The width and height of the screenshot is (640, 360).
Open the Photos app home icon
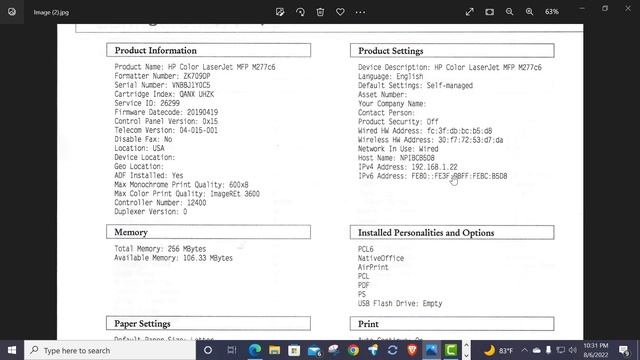click(12, 12)
